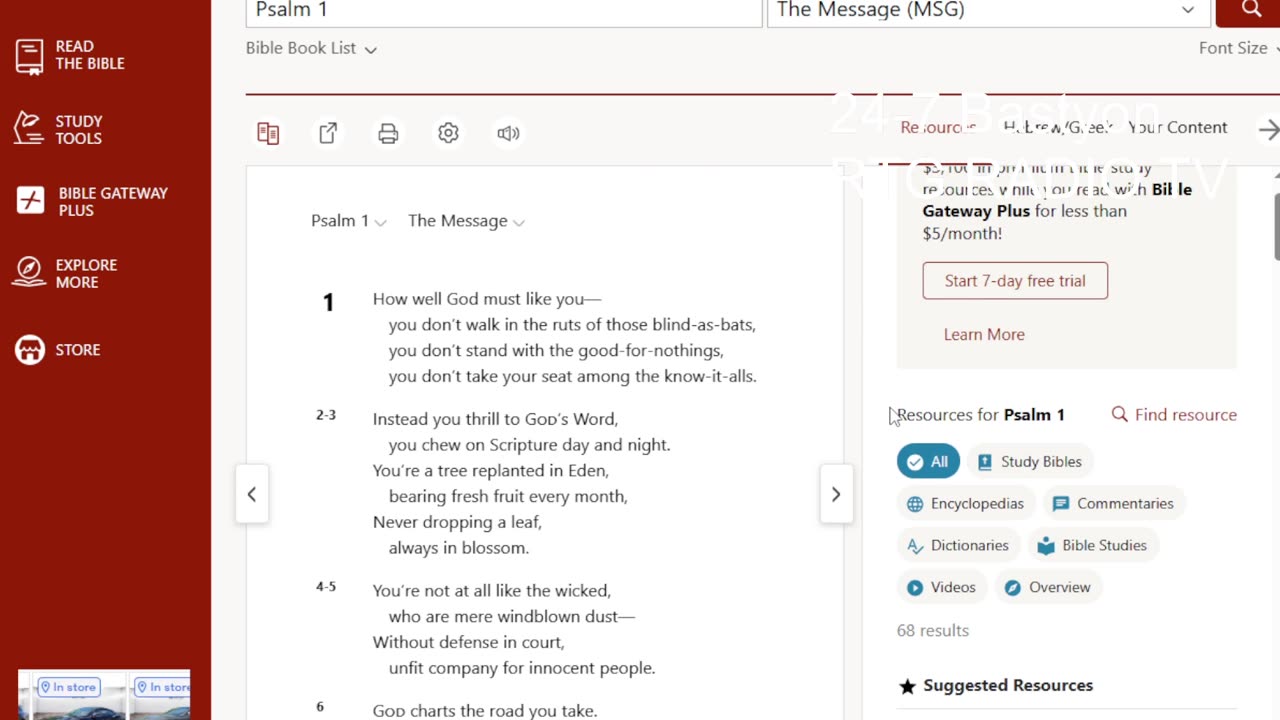Open The Message version dropdown in passage
The width and height of the screenshot is (1280, 720).
(466, 221)
